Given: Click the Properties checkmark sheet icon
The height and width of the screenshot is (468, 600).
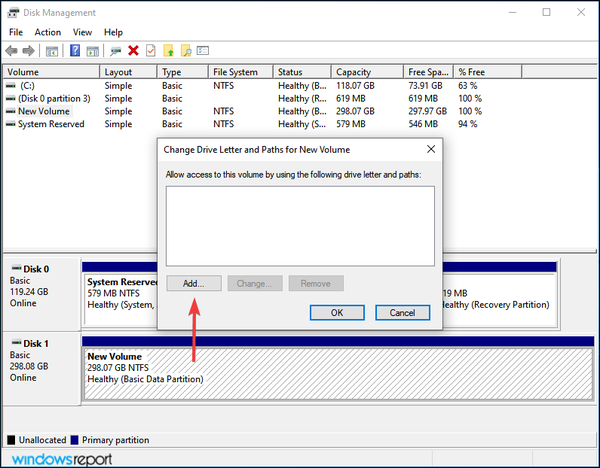Looking at the screenshot, I should click(x=151, y=51).
